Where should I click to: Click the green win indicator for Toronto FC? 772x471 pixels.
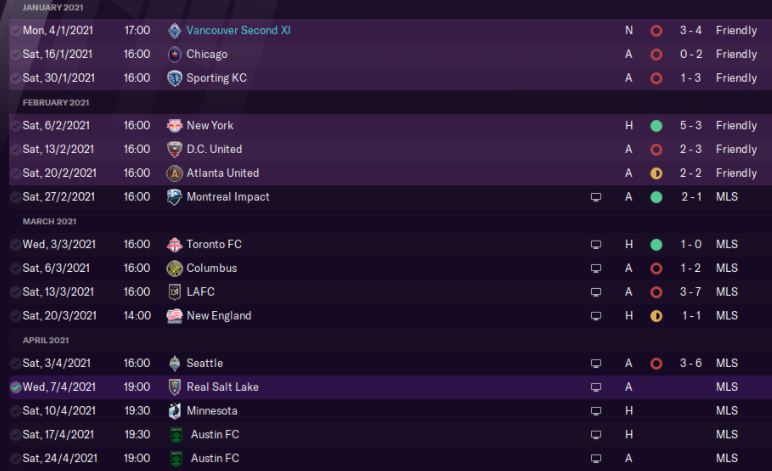656,244
